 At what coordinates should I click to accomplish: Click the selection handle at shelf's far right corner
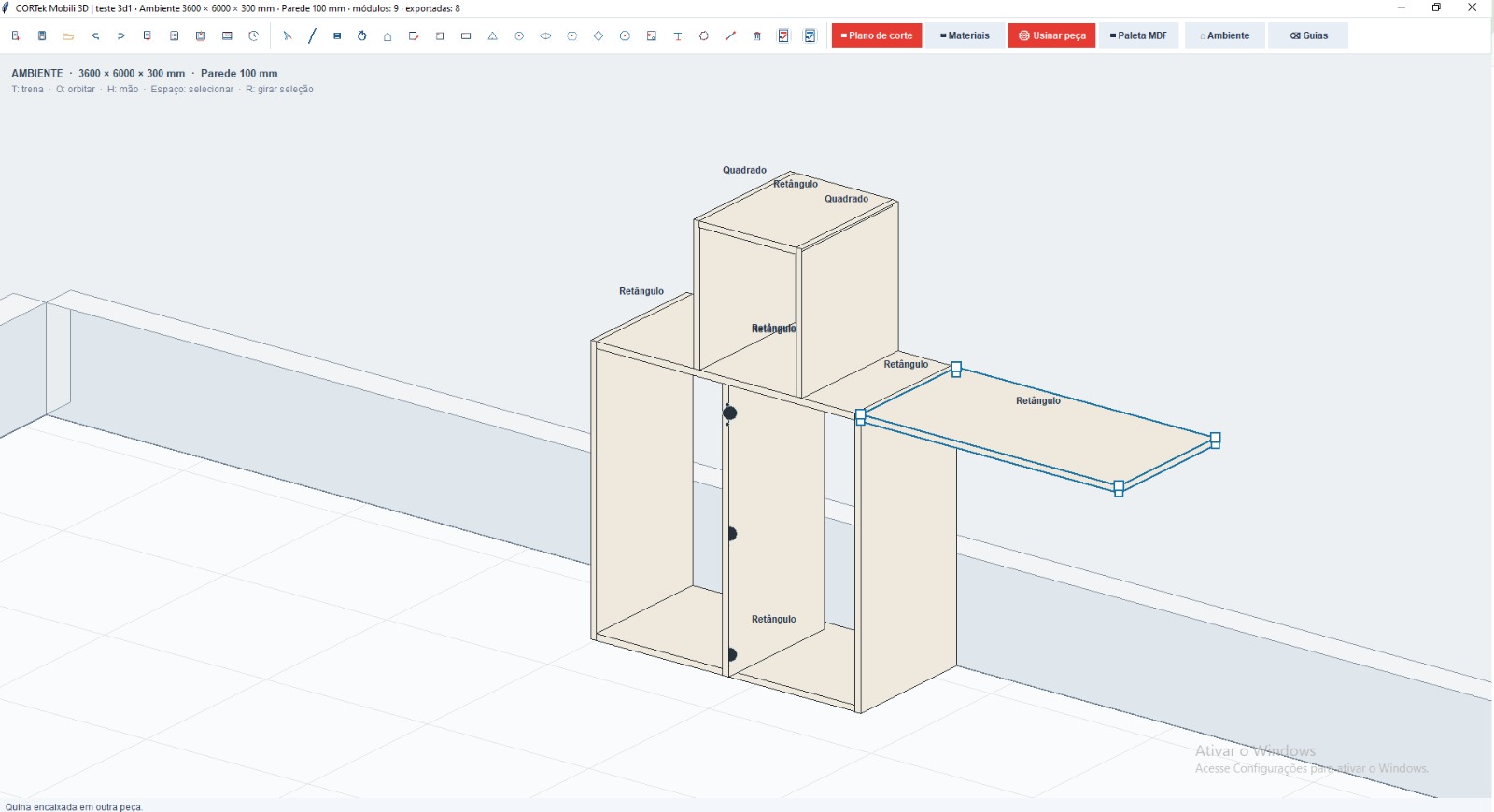pos(1215,440)
